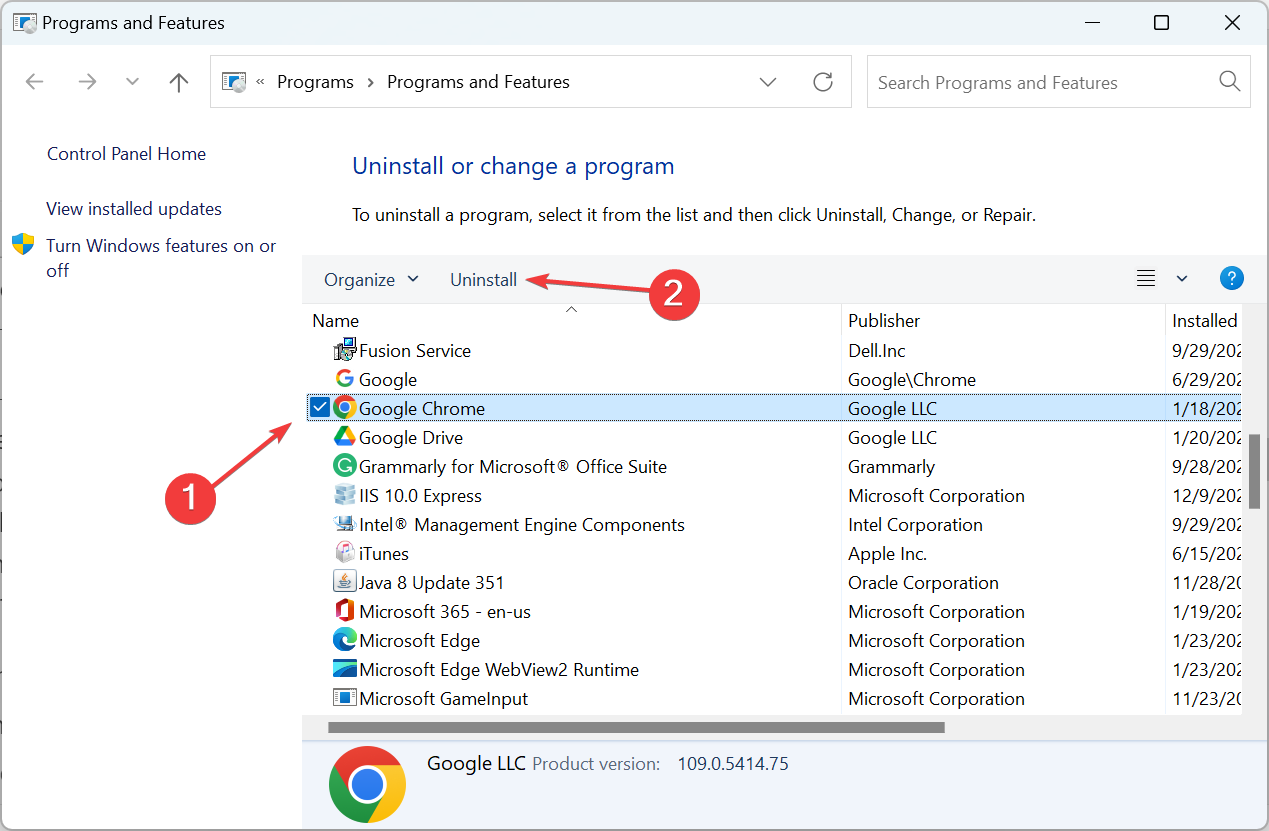The height and width of the screenshot is (831, 1269).
Task: Click the Java 8 Update 351 icon
Action: tap(344, 582)
